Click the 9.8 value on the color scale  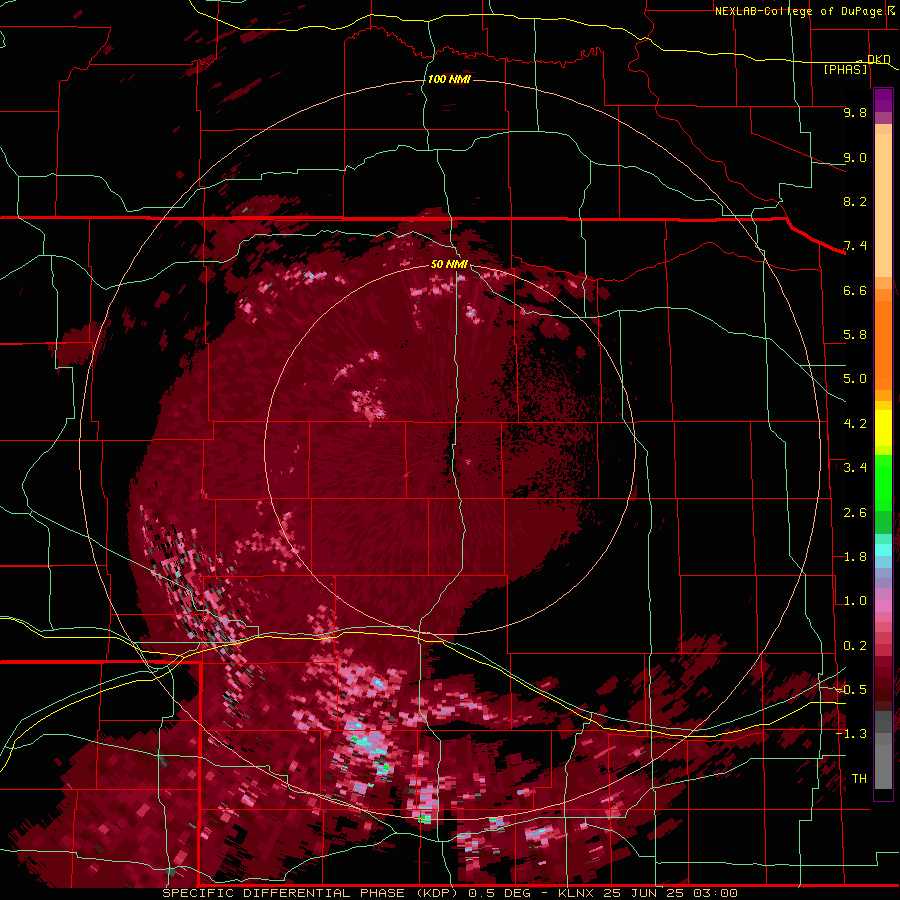pyautogui.click(x=854, y=112)
